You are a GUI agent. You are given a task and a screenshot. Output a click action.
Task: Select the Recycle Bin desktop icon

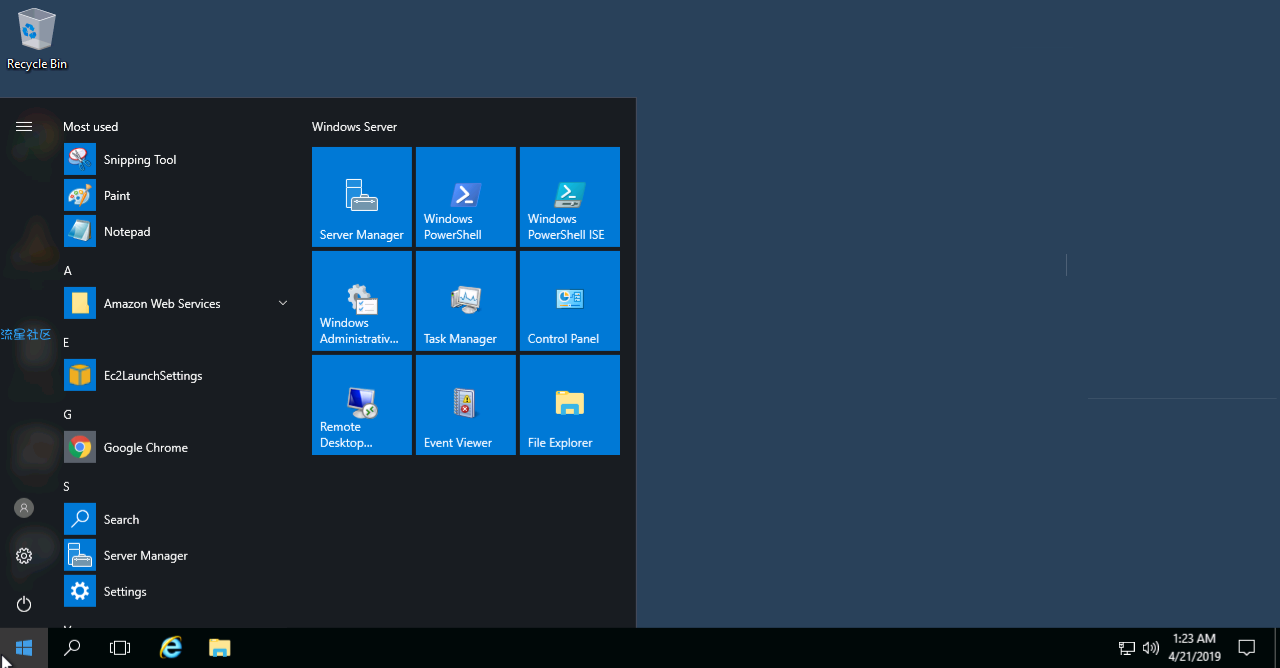point(37,40)
